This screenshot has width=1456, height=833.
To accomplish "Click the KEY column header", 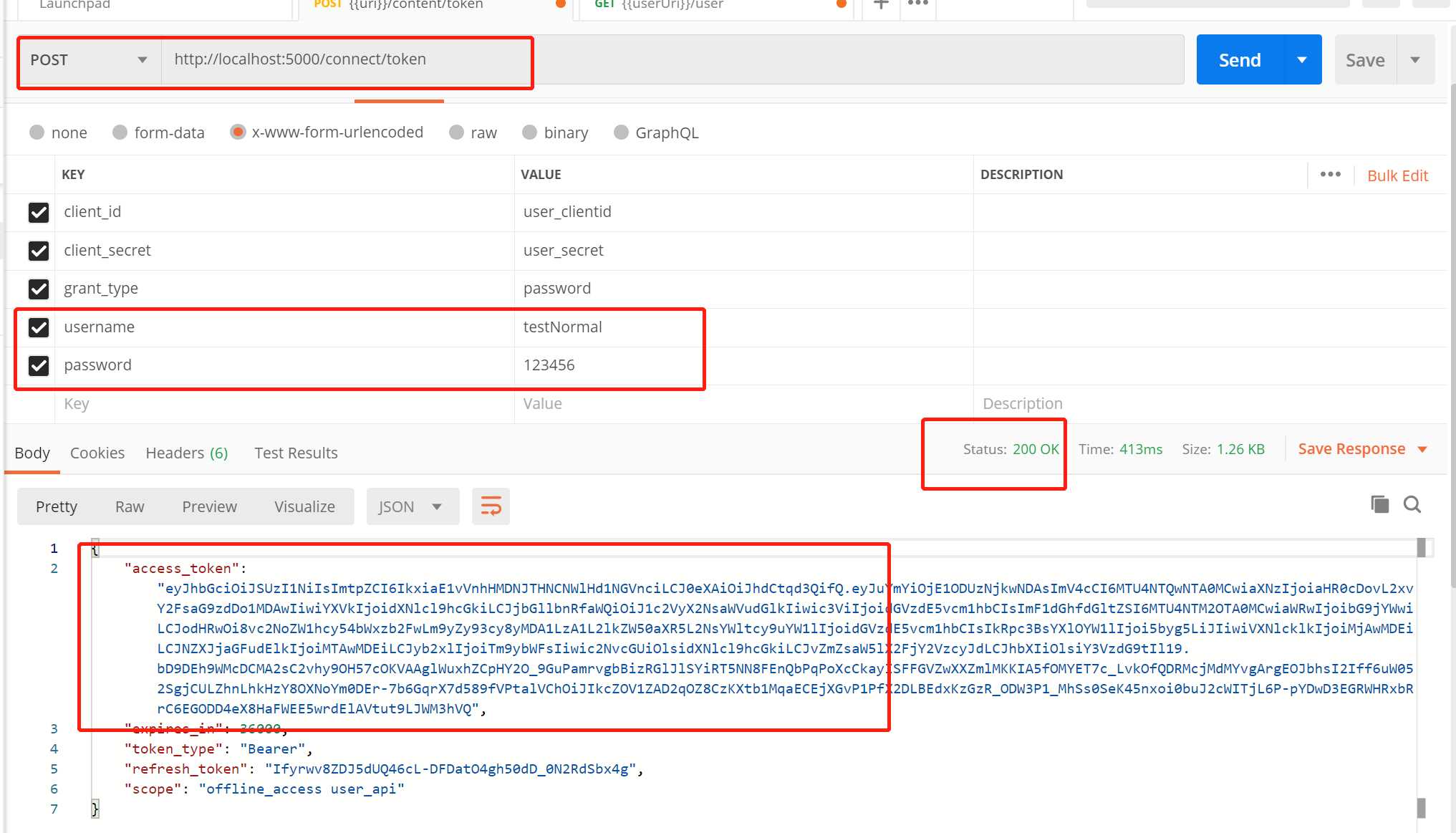I will (x=73, y=175).
